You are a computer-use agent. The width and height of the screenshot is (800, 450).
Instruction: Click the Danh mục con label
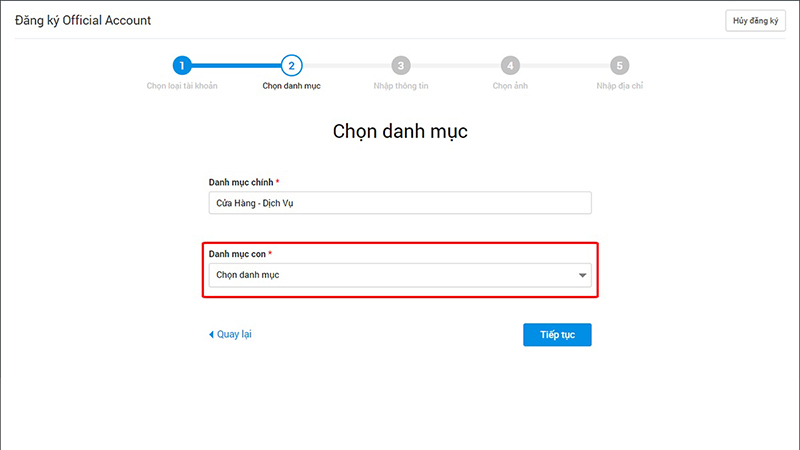coord(237,254)
